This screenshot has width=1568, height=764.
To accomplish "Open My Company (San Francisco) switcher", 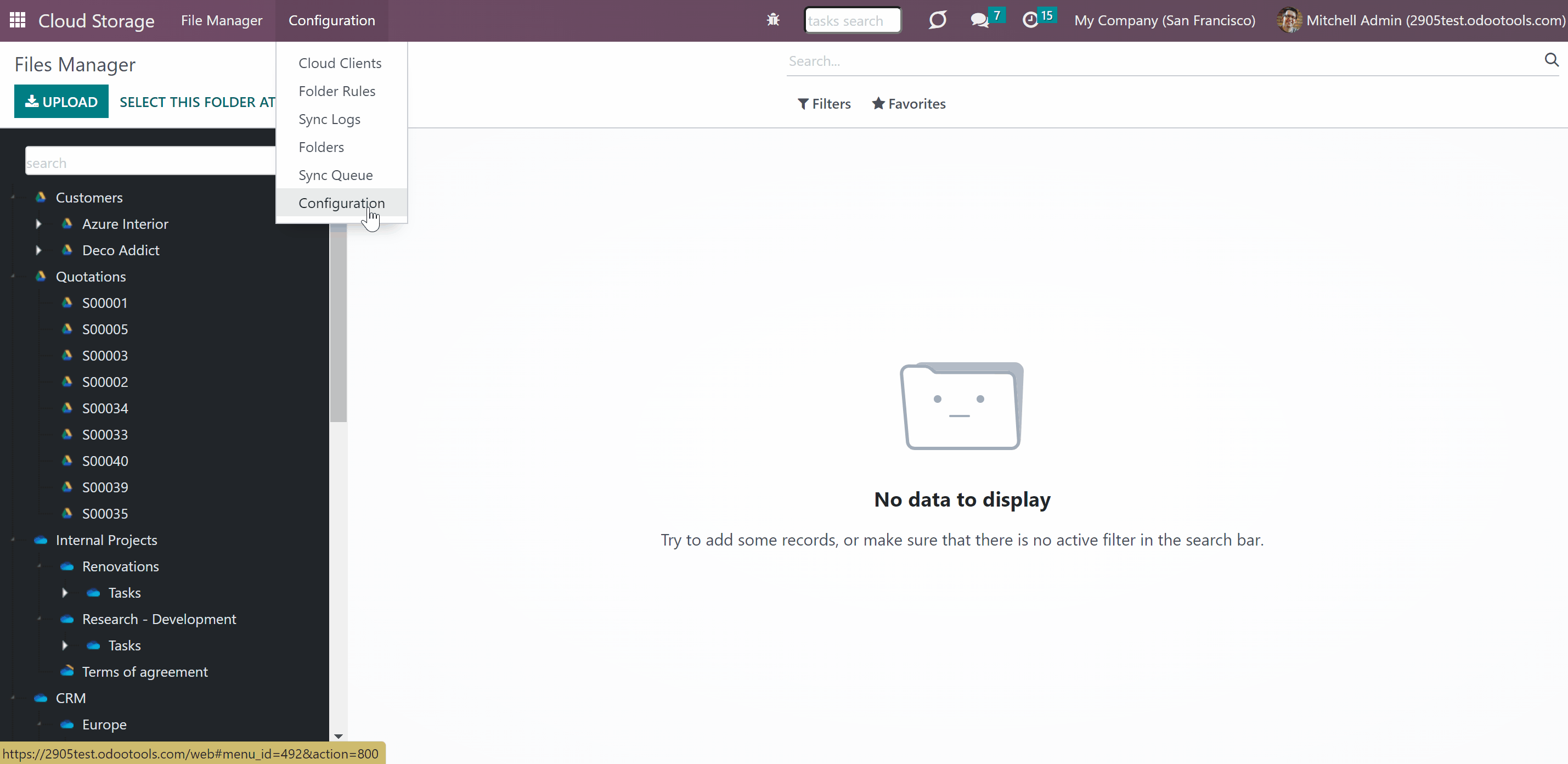I will [x=1164, y=20].
